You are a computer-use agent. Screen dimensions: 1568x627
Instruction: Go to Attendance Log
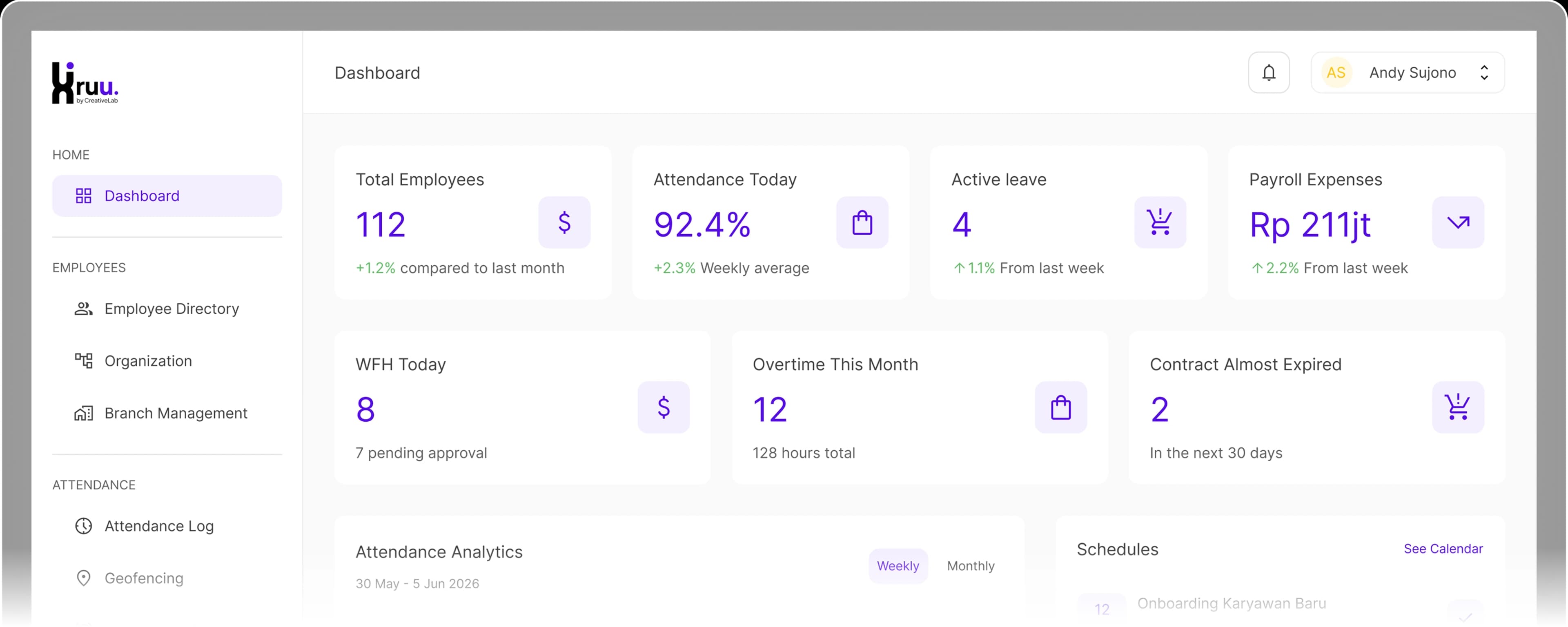tap(167, 526)
